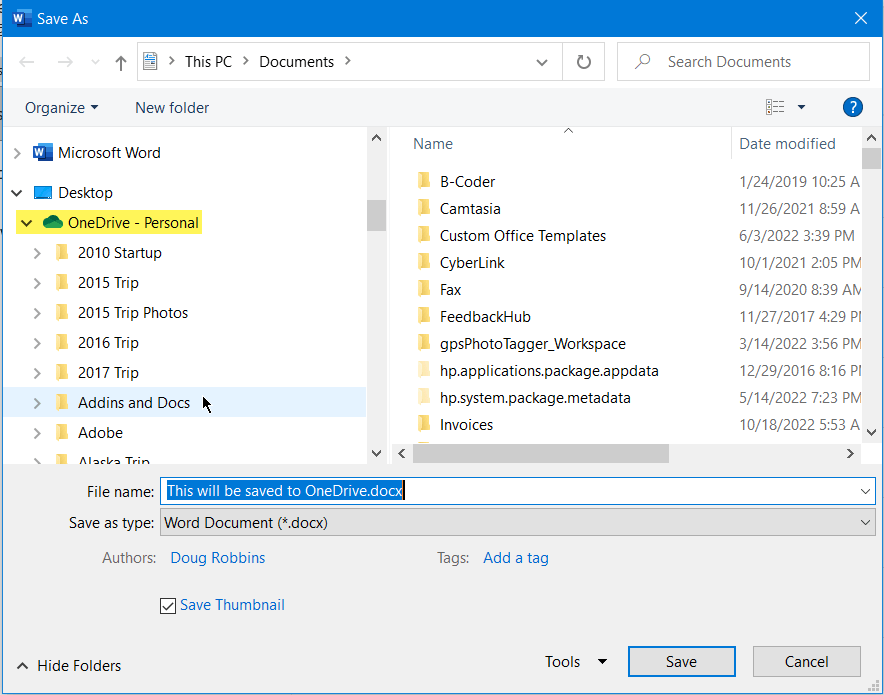This screenshot has width=884, height=695.
Task: Click Hide Folders toggle
Action: (69, 666)
